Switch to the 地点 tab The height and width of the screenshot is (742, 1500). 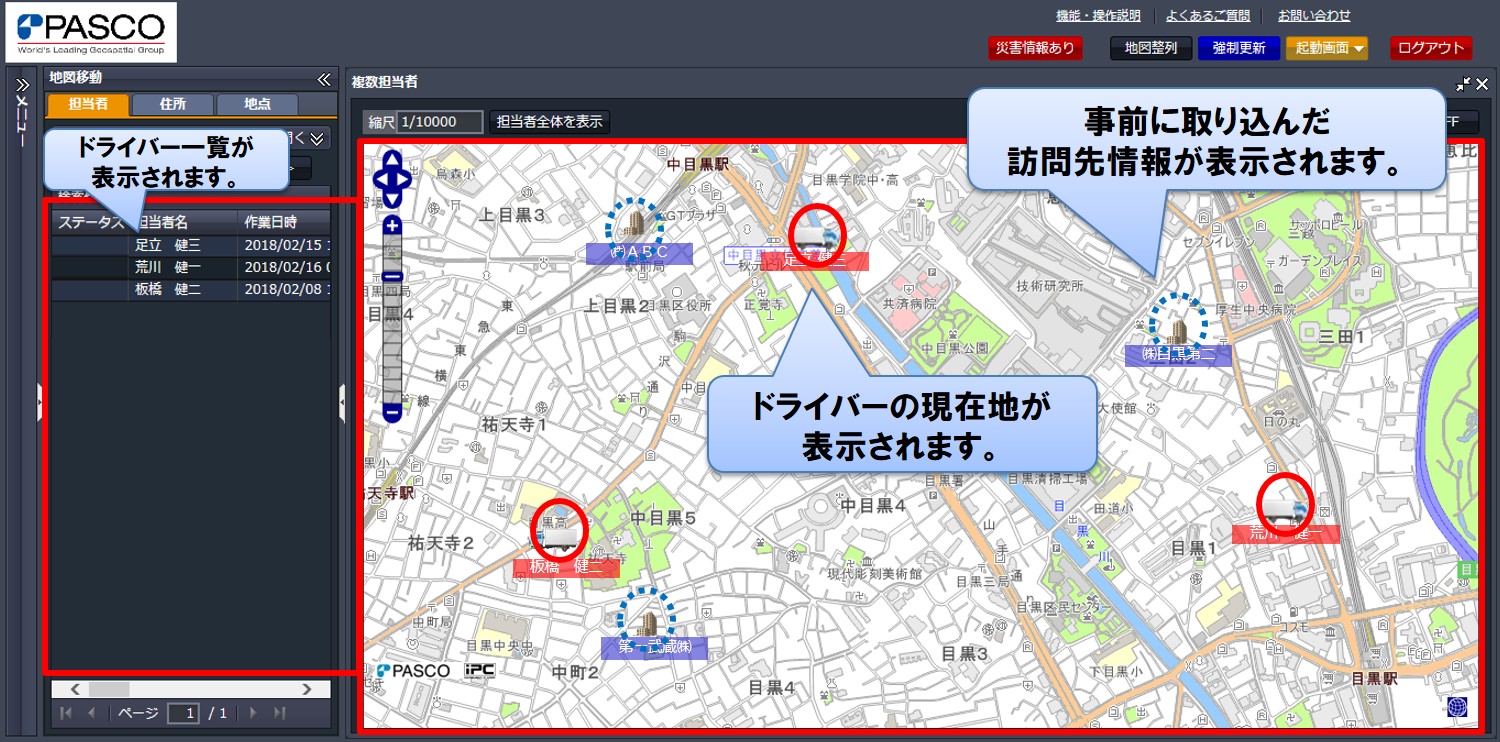point(257,104)
